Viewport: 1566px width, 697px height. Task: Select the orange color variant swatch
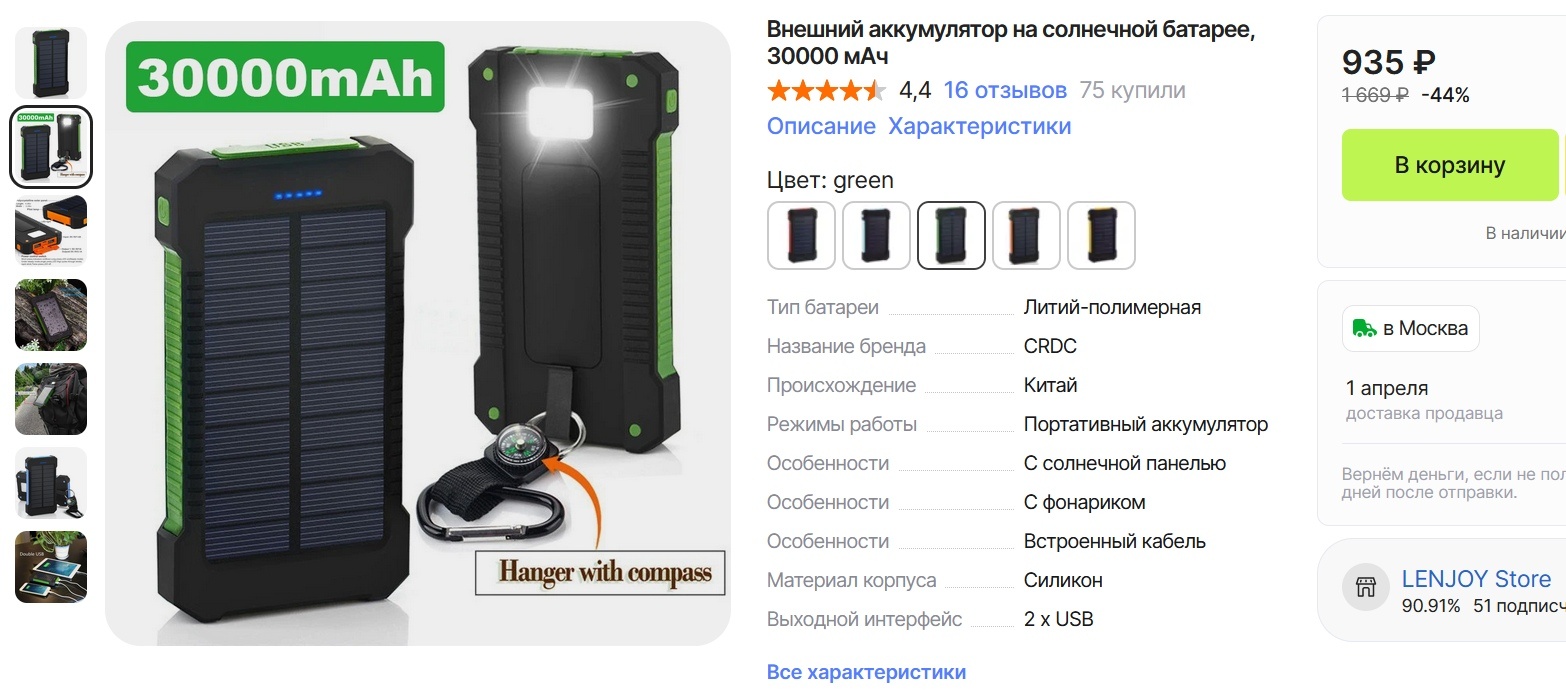(1026, 236)
